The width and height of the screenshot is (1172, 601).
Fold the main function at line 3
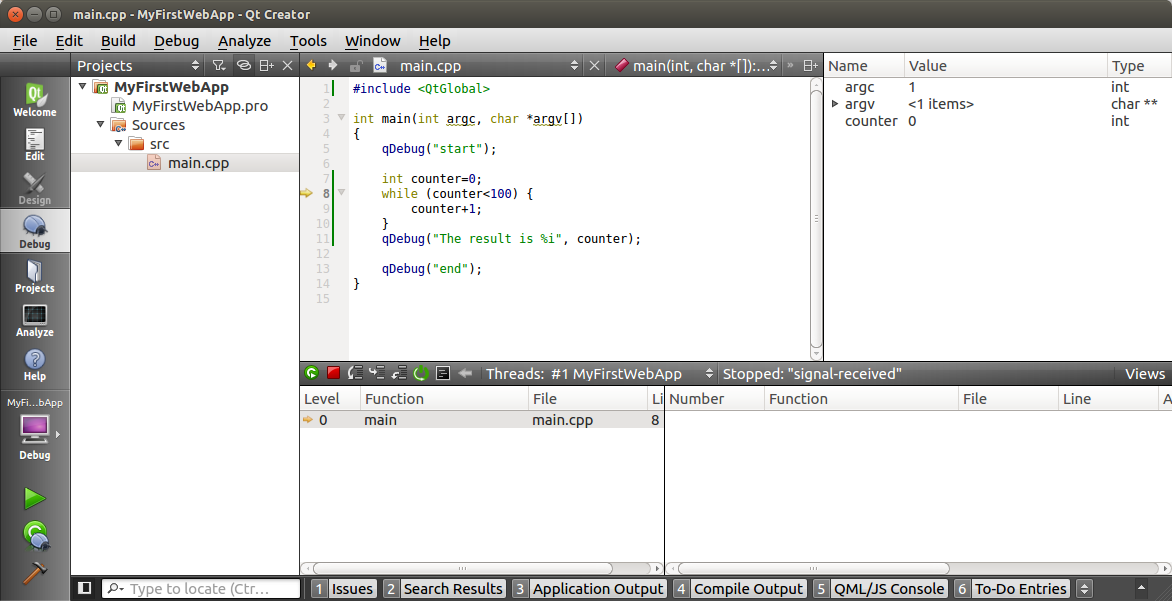pyautogui.click(x=342, y=117)
